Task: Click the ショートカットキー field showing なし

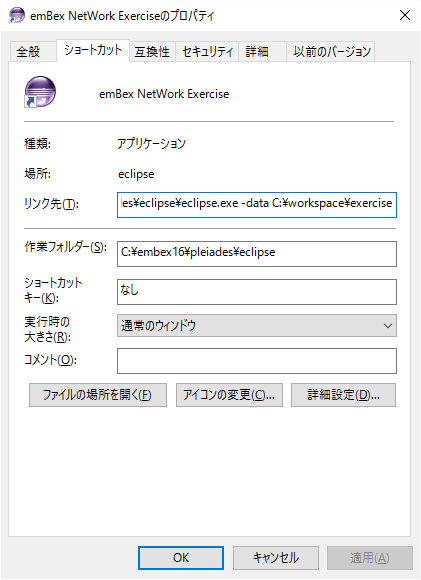Action: pos(257,292)
